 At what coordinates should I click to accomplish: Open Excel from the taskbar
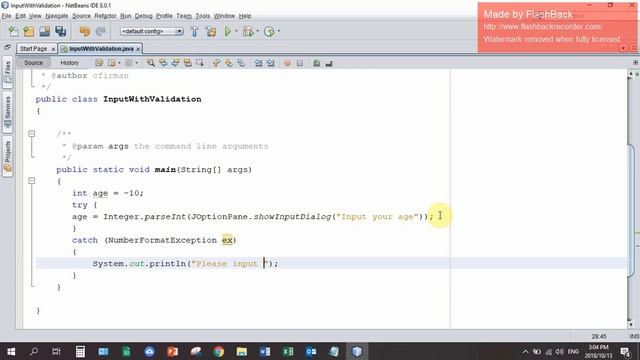(288, 351)
